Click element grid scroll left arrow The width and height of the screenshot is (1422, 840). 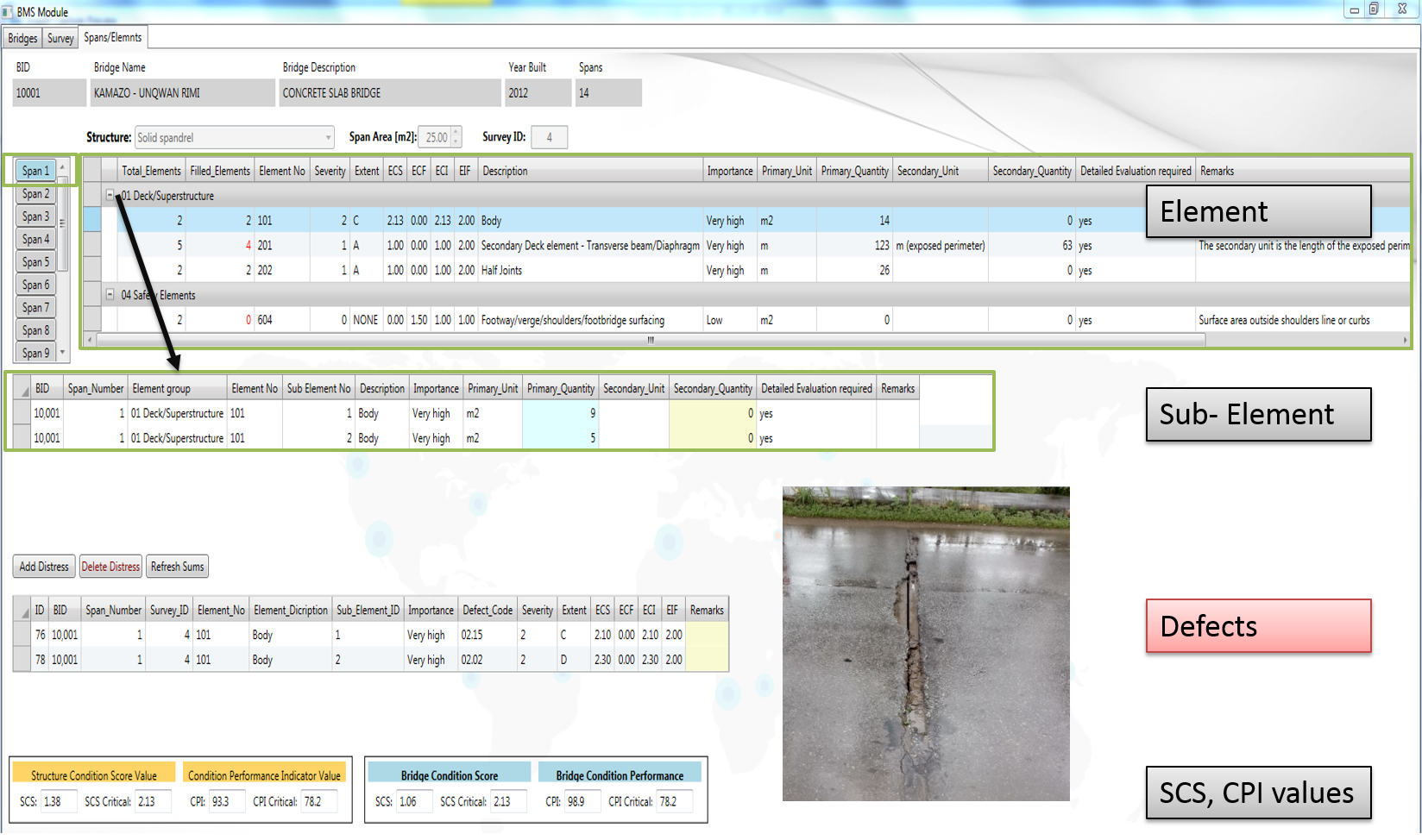(x=90, y=340)
